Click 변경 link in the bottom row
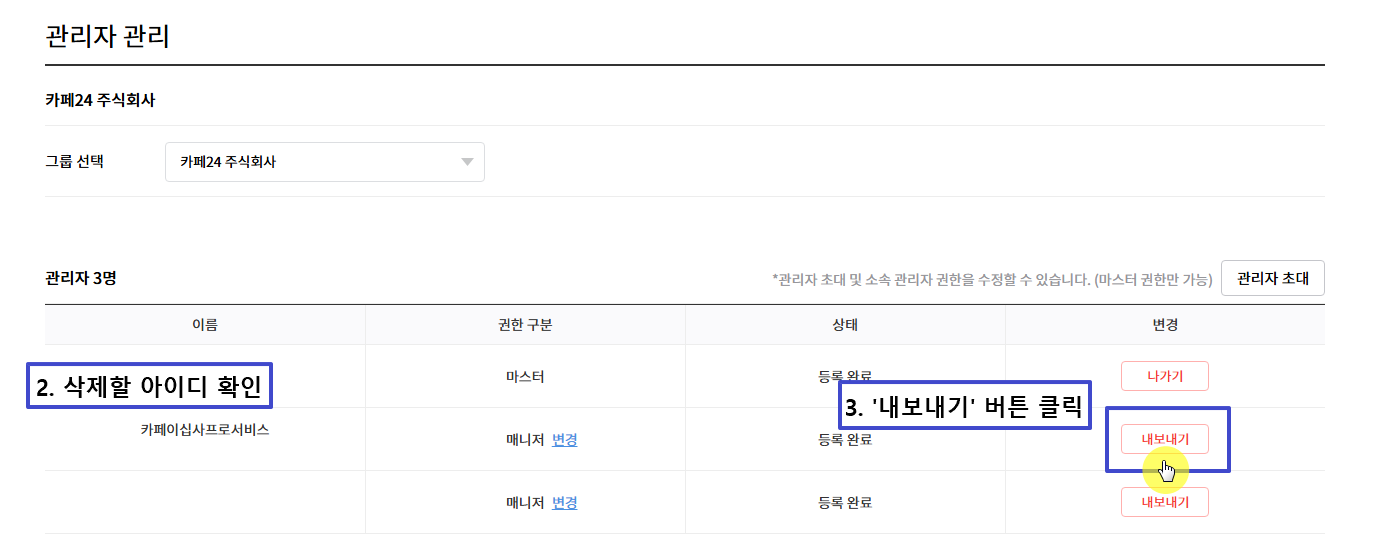The width and height of the screenshot is (1376, 556). coord(564,502)
